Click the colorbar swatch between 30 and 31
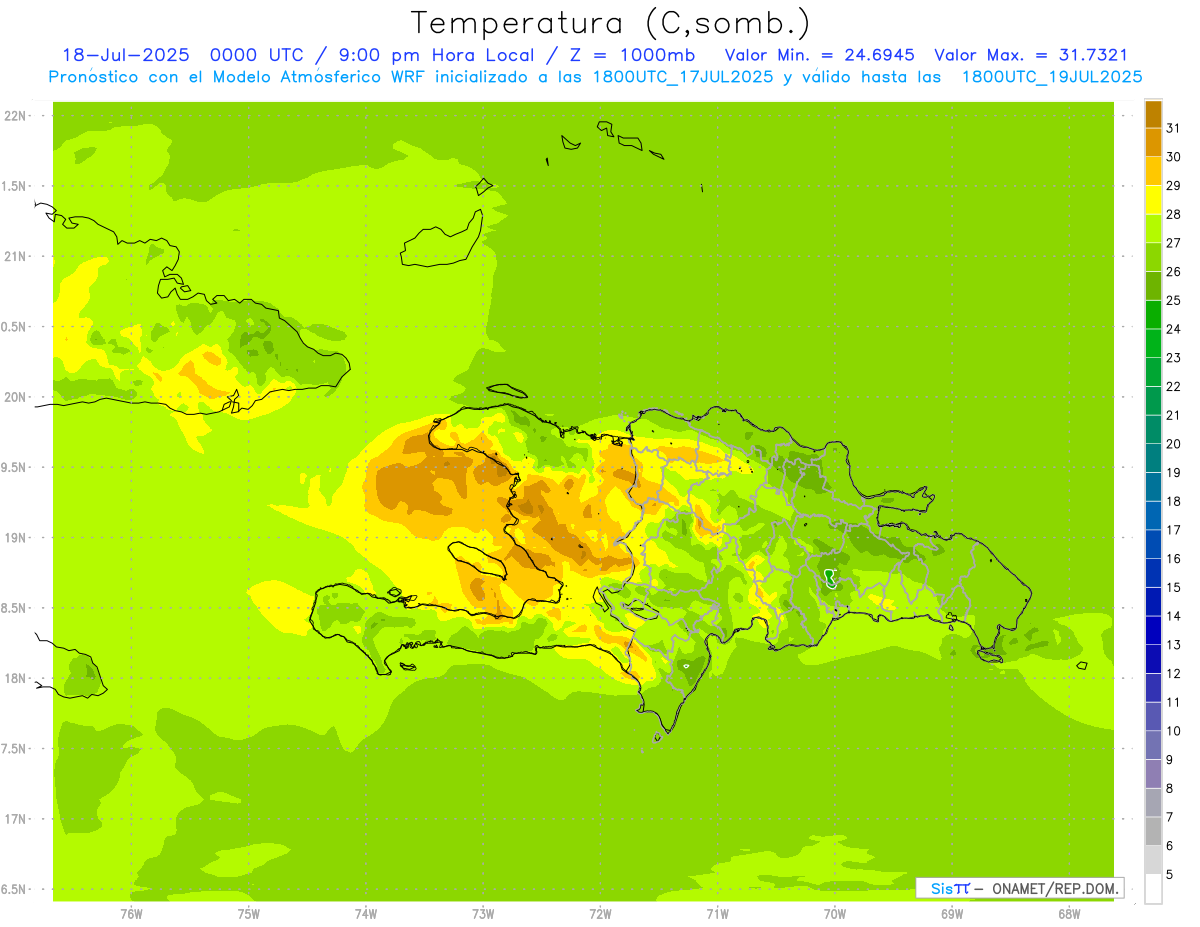This screenshot has height=927, width=1200. click(x=1153, y=142)
